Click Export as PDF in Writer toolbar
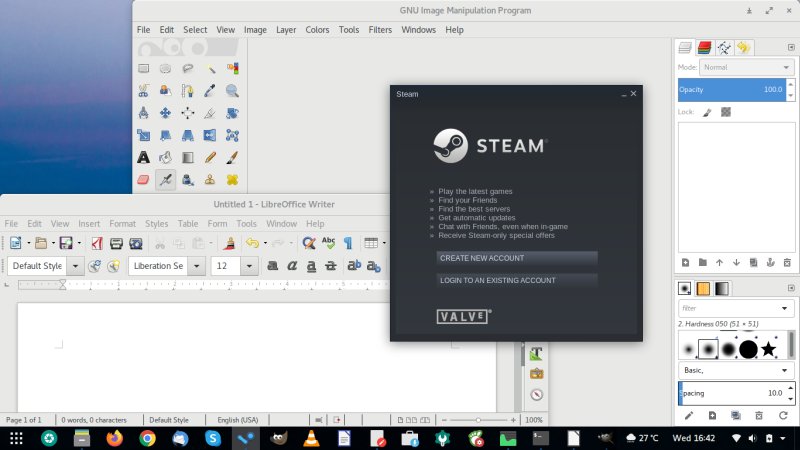The width and height of the screenshot is (800, 450). tap(97, 243)
